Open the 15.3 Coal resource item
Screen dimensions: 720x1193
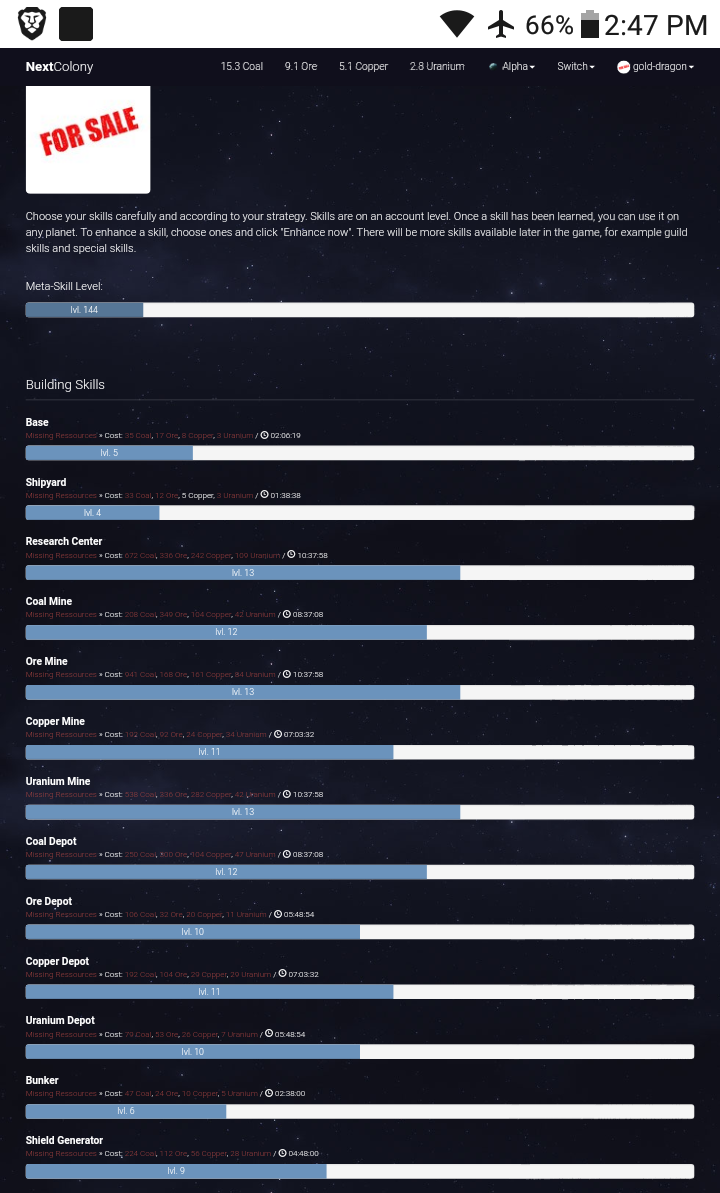[x=242, y=67]
